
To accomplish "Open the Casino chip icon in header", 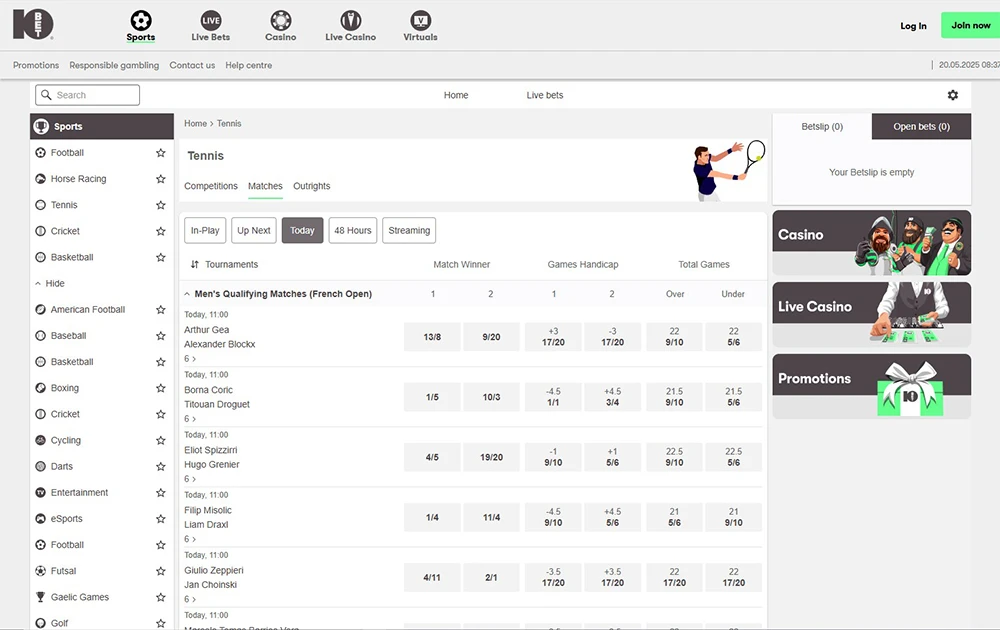I will [281, 21].
